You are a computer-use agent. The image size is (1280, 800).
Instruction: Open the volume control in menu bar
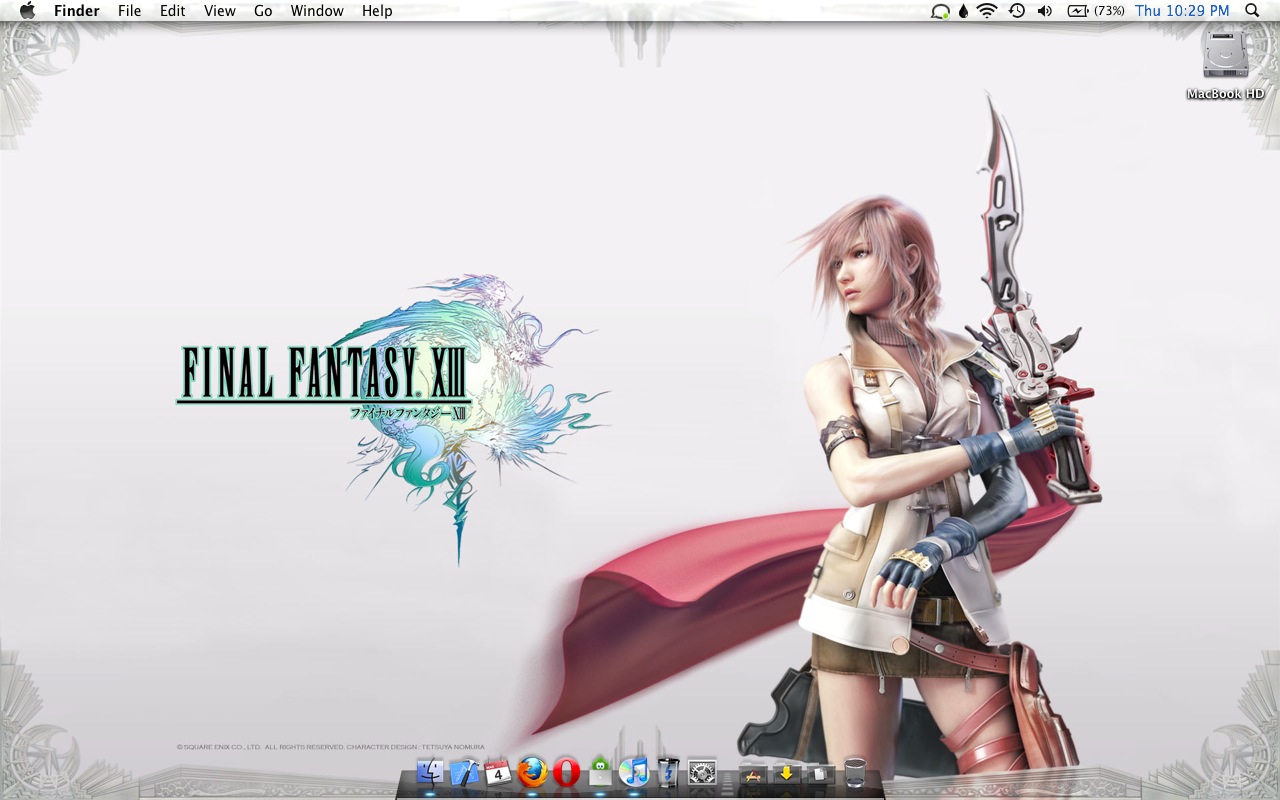pos(1045,11)
